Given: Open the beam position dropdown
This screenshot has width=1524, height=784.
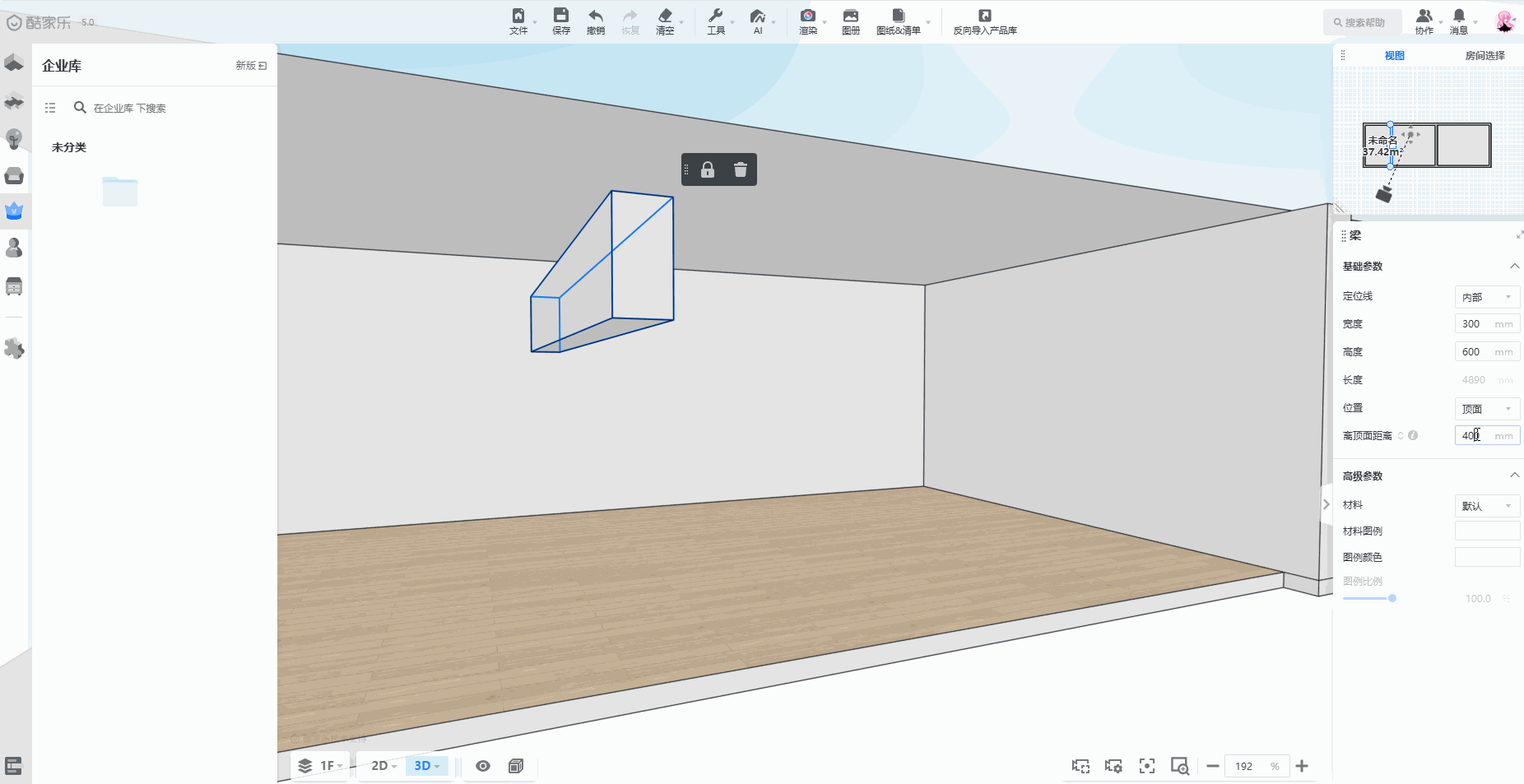Looking at the screenshot, I should 1486,409.
